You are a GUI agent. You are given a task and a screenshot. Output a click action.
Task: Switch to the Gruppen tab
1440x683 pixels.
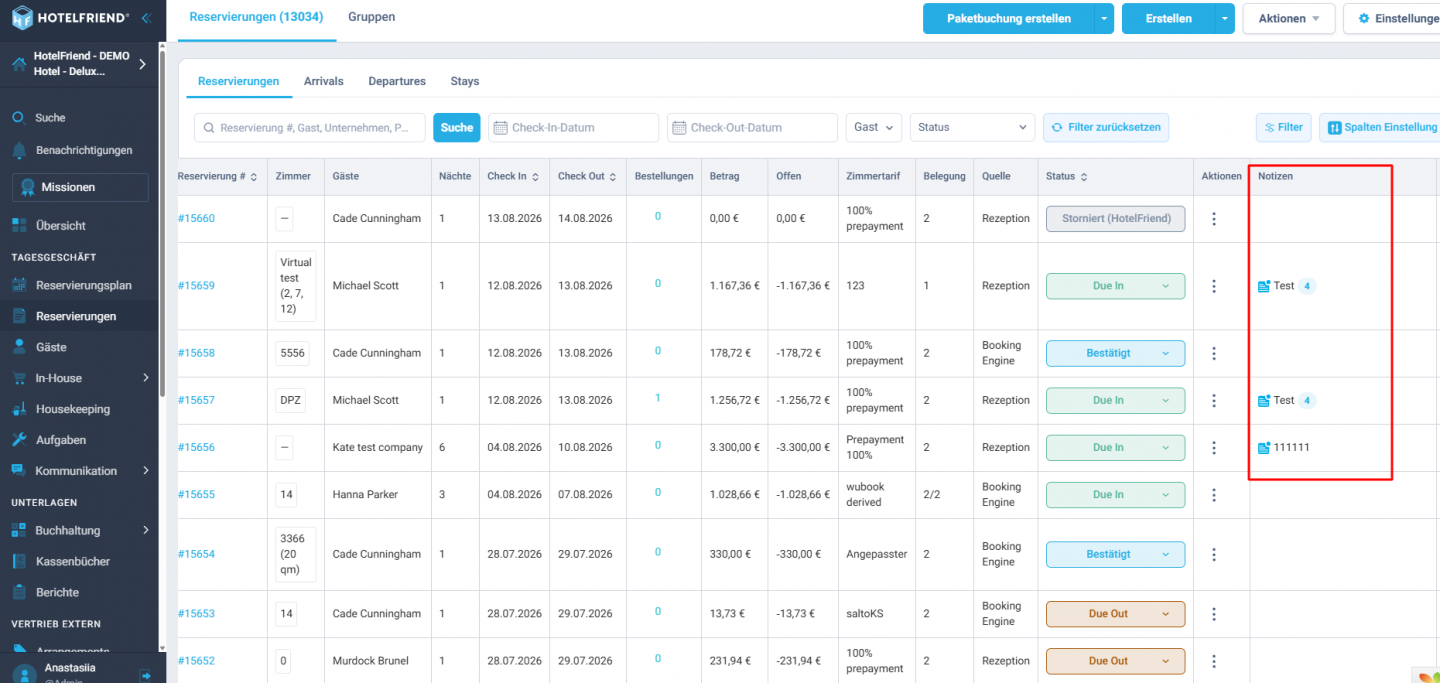pos(371,17)
